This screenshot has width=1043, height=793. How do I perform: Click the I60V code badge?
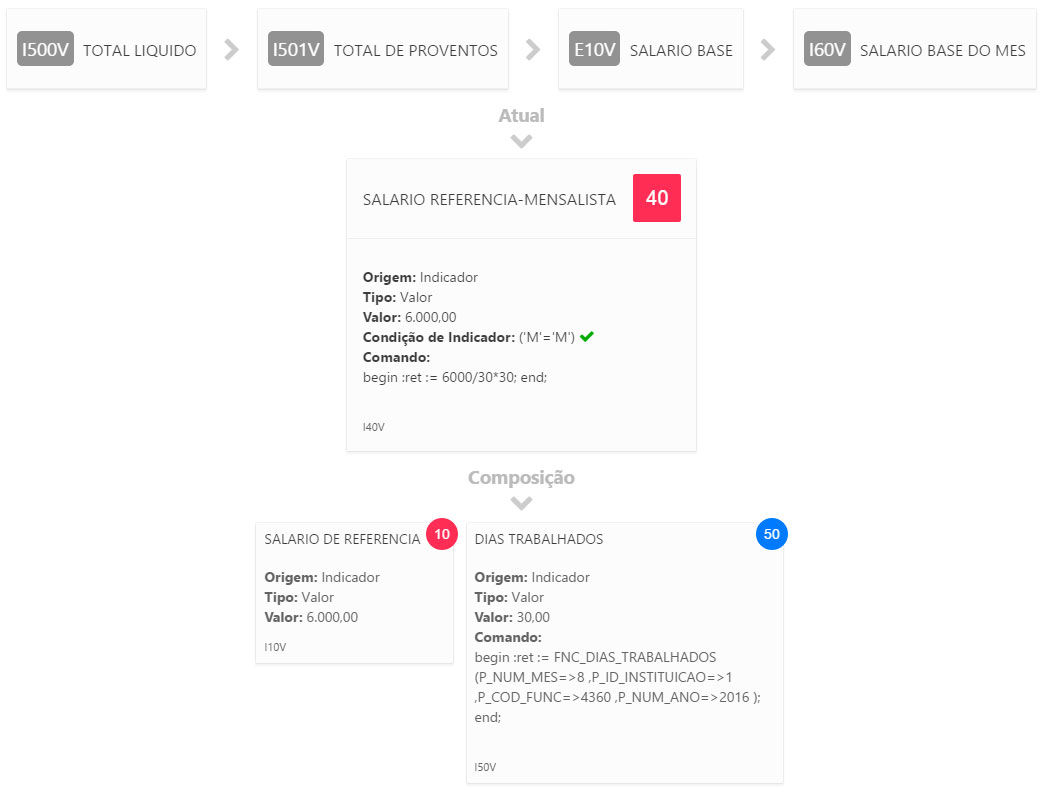point(827,49)
